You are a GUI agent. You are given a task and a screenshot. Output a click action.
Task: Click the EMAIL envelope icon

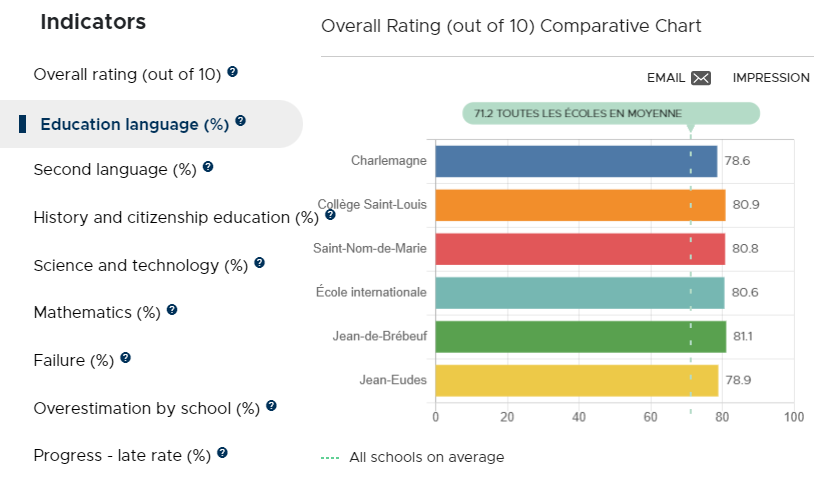(x=701, y=78)
